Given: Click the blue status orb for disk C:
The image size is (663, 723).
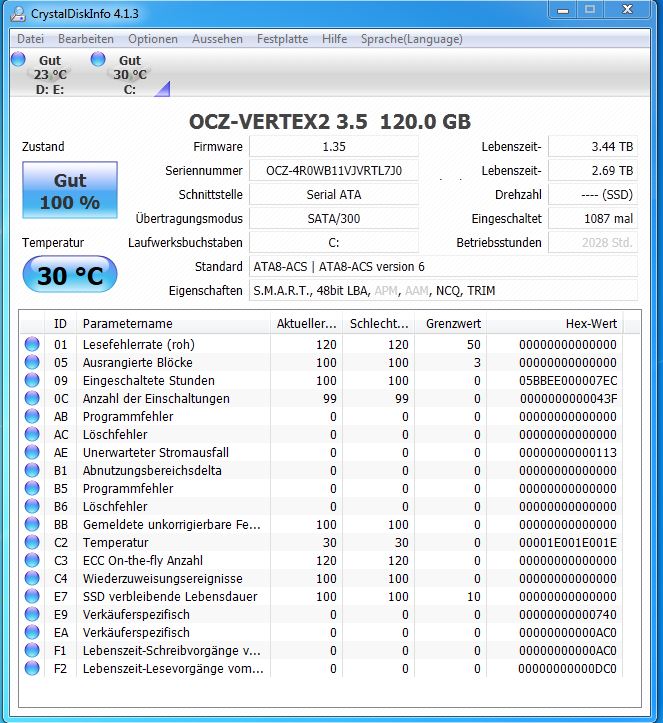Looking at the screenshot, I should pyautogui.click(x=98, y=59).
